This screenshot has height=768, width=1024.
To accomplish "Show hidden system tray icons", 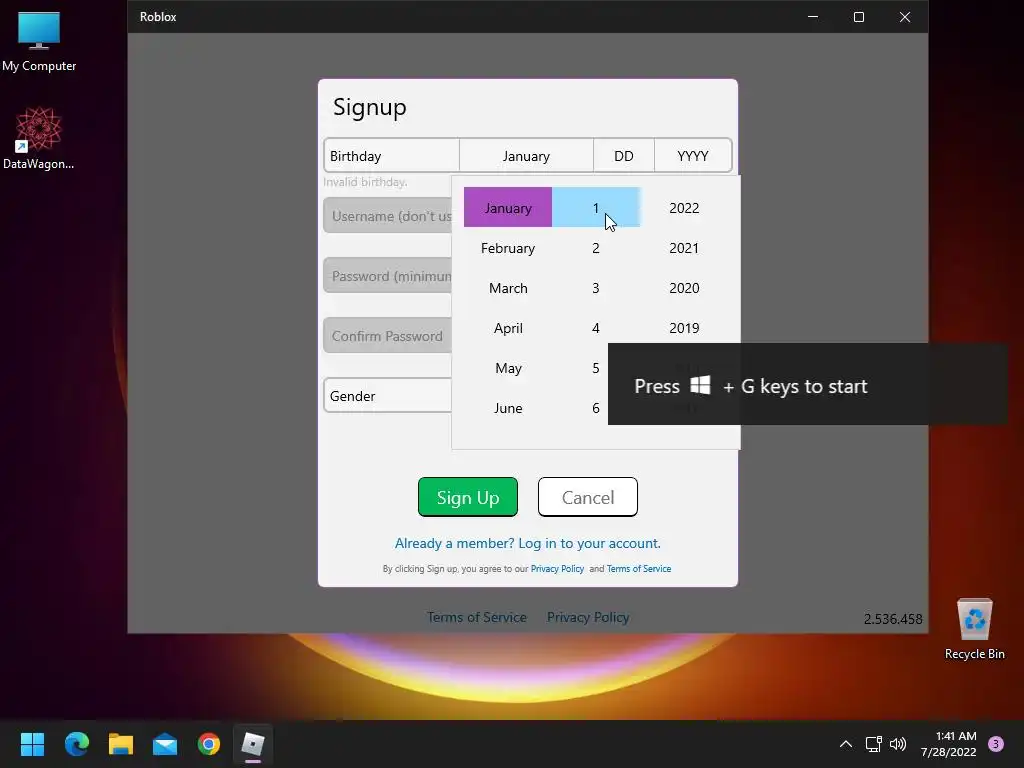I will pos(846,744).
